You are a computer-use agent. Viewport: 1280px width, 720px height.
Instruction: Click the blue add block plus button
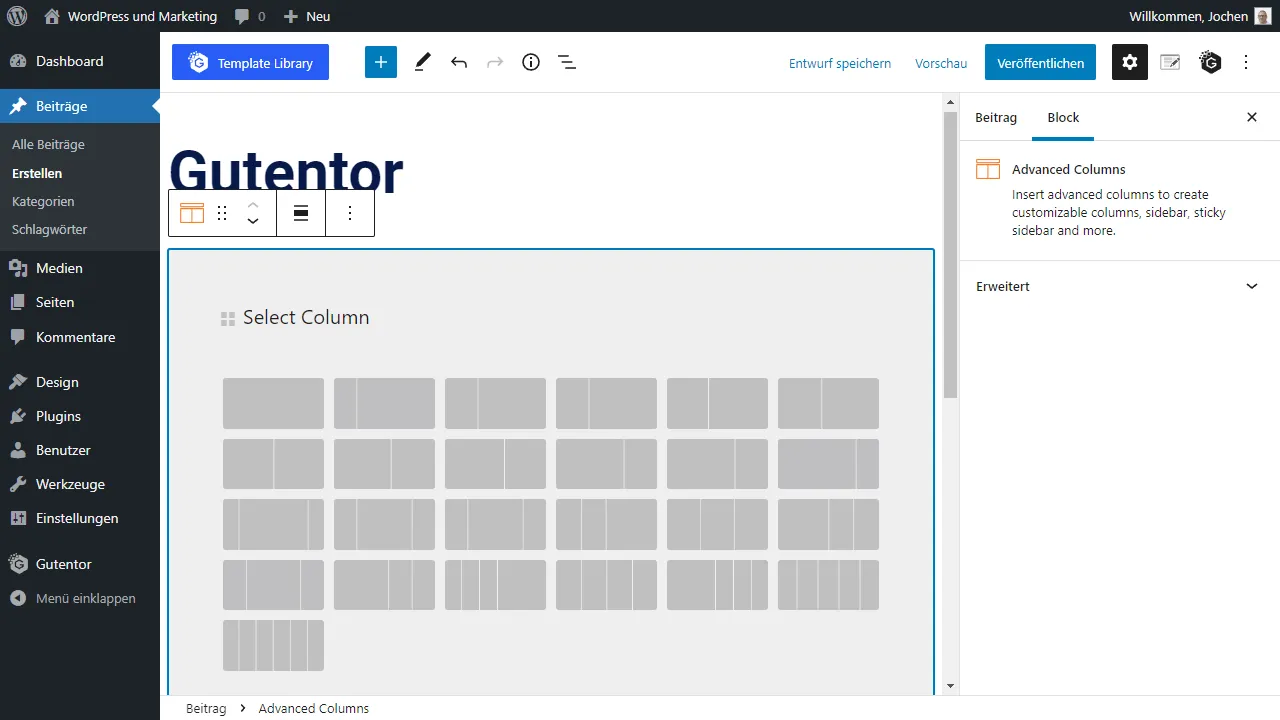[x=381, y=62]
